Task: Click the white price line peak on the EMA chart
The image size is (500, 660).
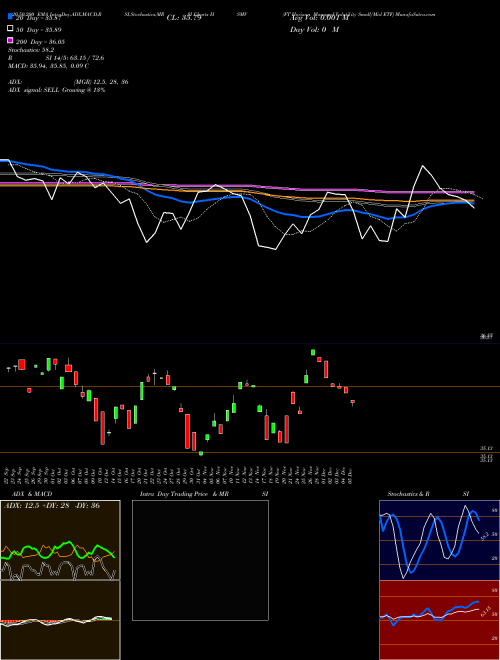Action: pos(422,166)
